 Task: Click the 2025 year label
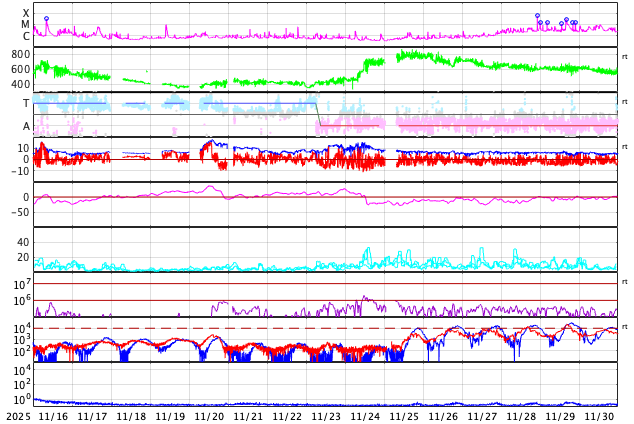(x=18, y=416)
